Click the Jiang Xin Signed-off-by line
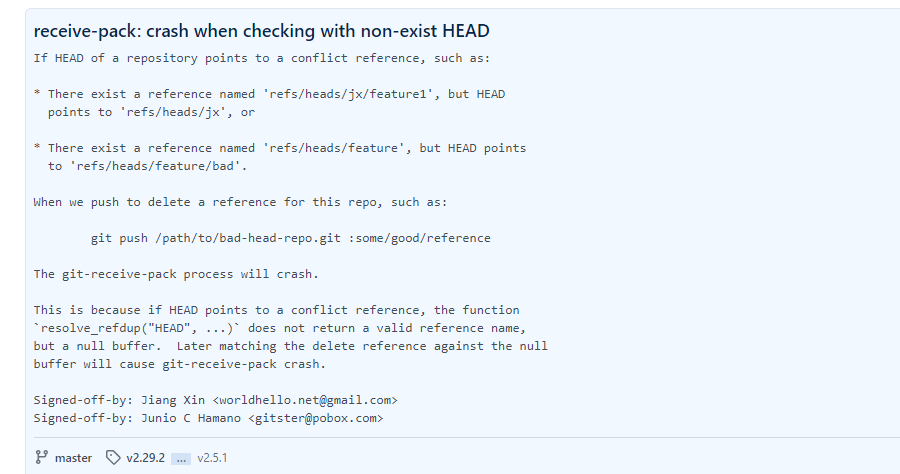Image resolution: width=900 pixels, height=474 pixels. (x=216, y=400)
